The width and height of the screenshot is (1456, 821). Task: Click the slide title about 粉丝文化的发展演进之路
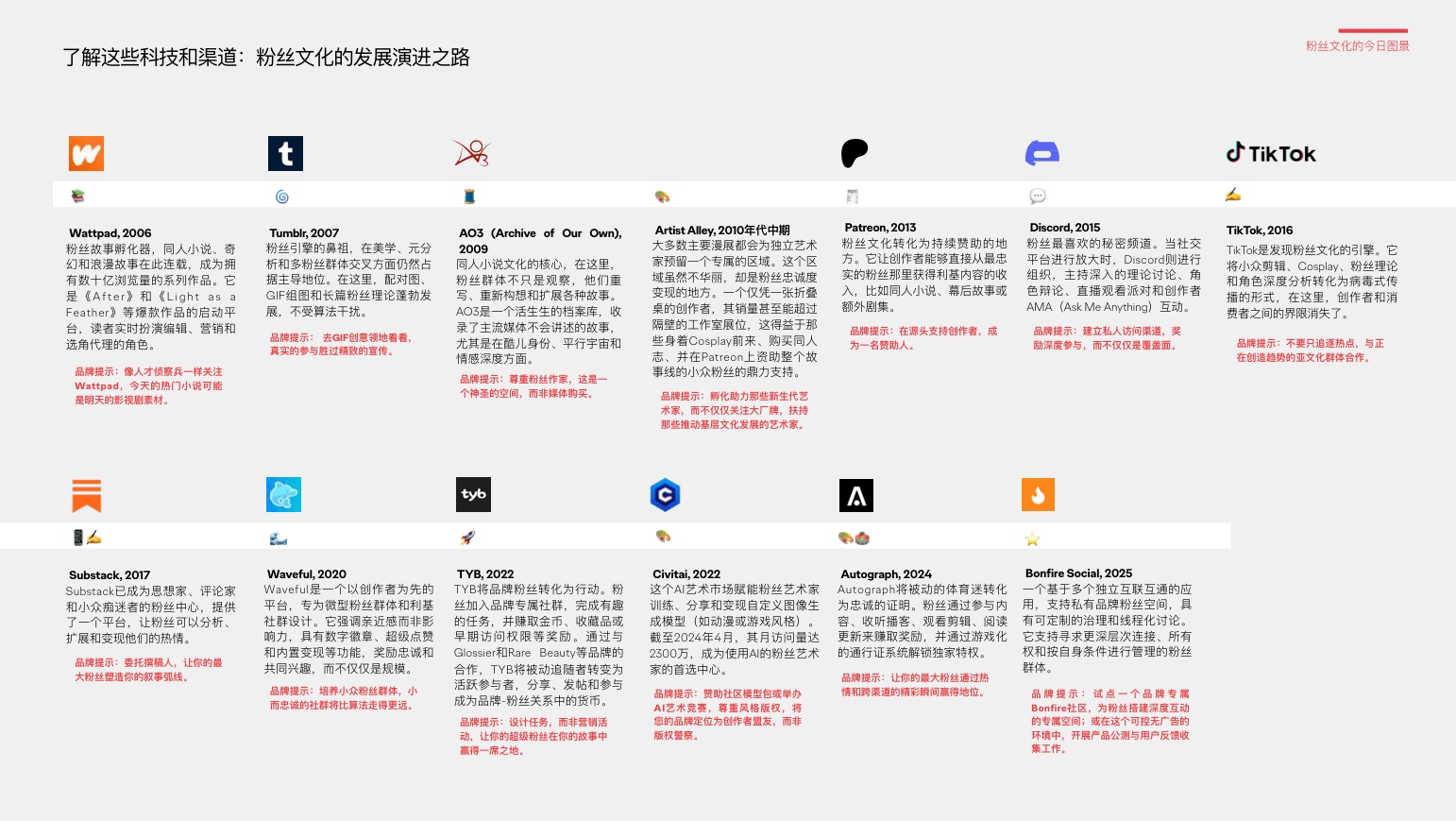coord(266,58)
